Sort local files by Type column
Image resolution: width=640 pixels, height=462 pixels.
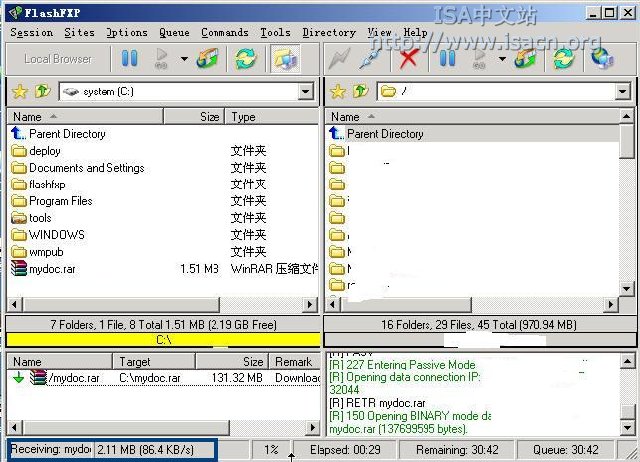pyautogui.click(x=272, y=117)
